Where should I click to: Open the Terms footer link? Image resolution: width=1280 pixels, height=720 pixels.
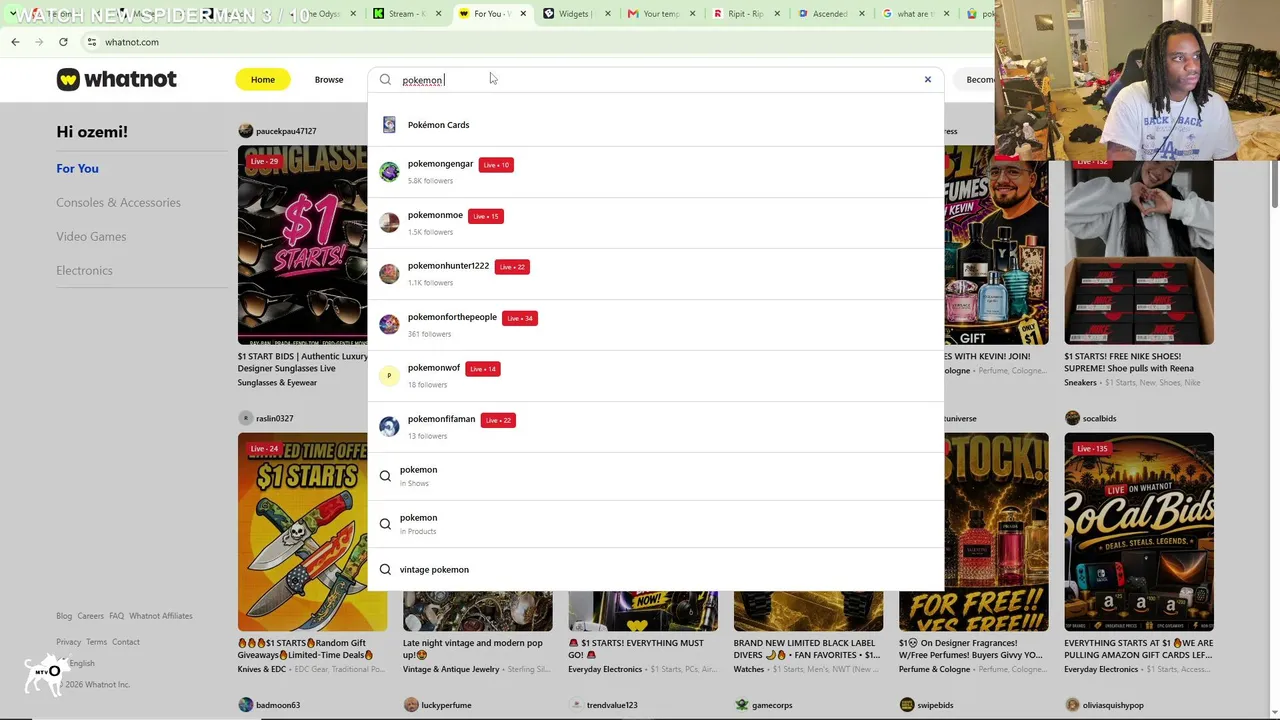click(96, 642)
